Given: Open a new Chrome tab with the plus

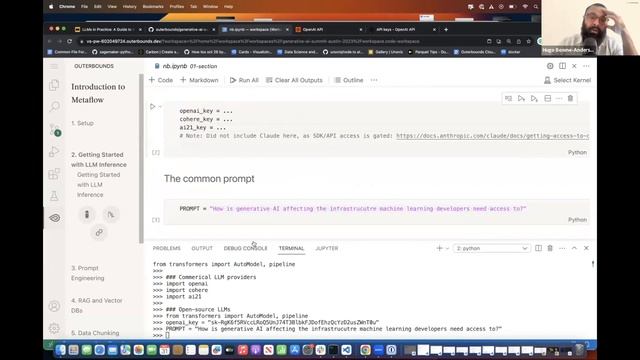Looking at the screenshot, I should click(x=446, y=29).
